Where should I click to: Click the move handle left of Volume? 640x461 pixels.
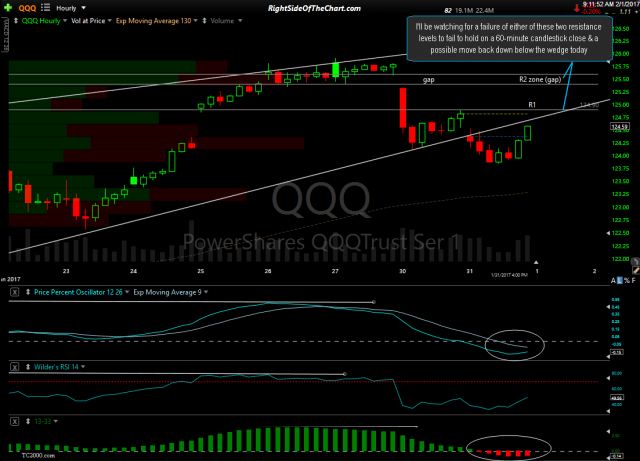click(204, 21)
